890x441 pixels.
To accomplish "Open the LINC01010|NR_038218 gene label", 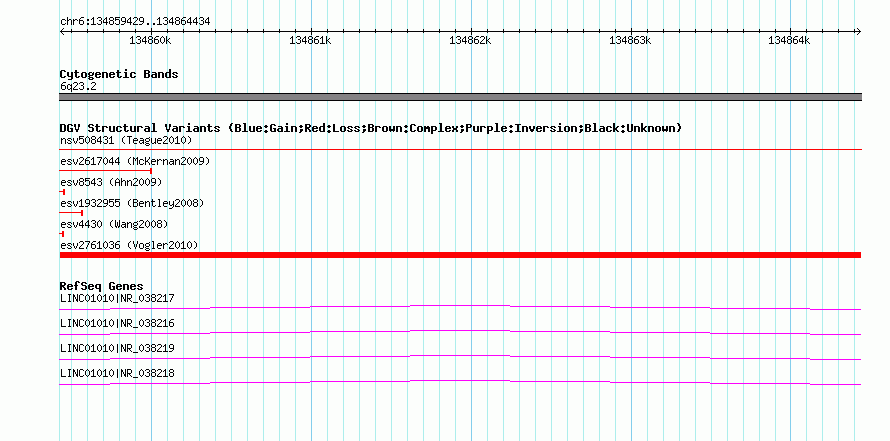I will tap(117, 373).
